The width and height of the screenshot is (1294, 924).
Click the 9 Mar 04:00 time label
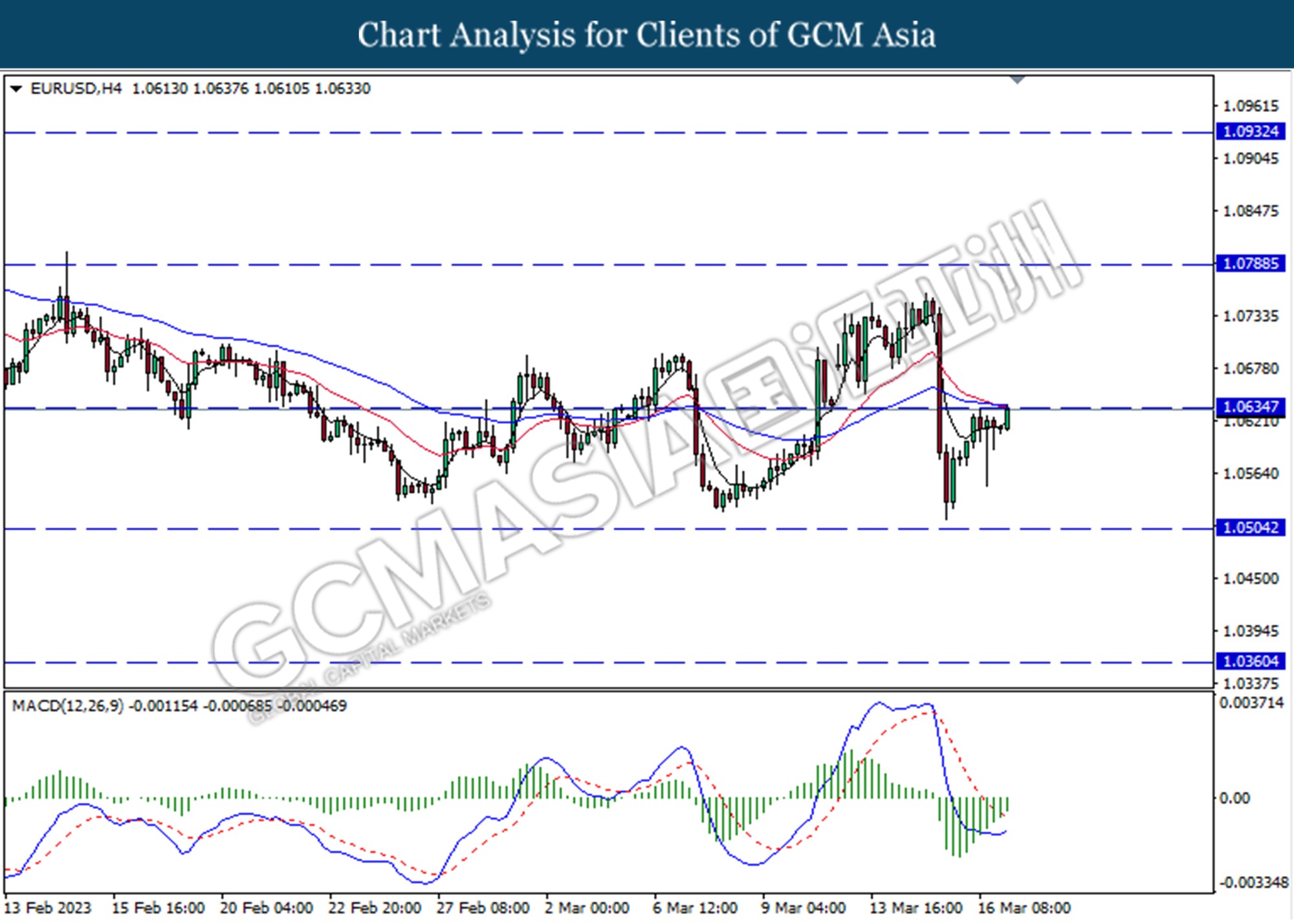[x=803, y=908]
